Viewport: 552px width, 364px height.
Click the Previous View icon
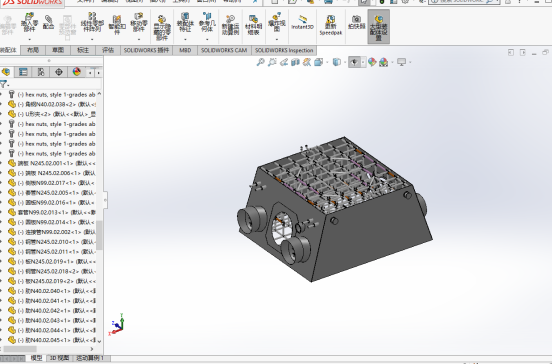pyautogui.click(x=284, y=62)
